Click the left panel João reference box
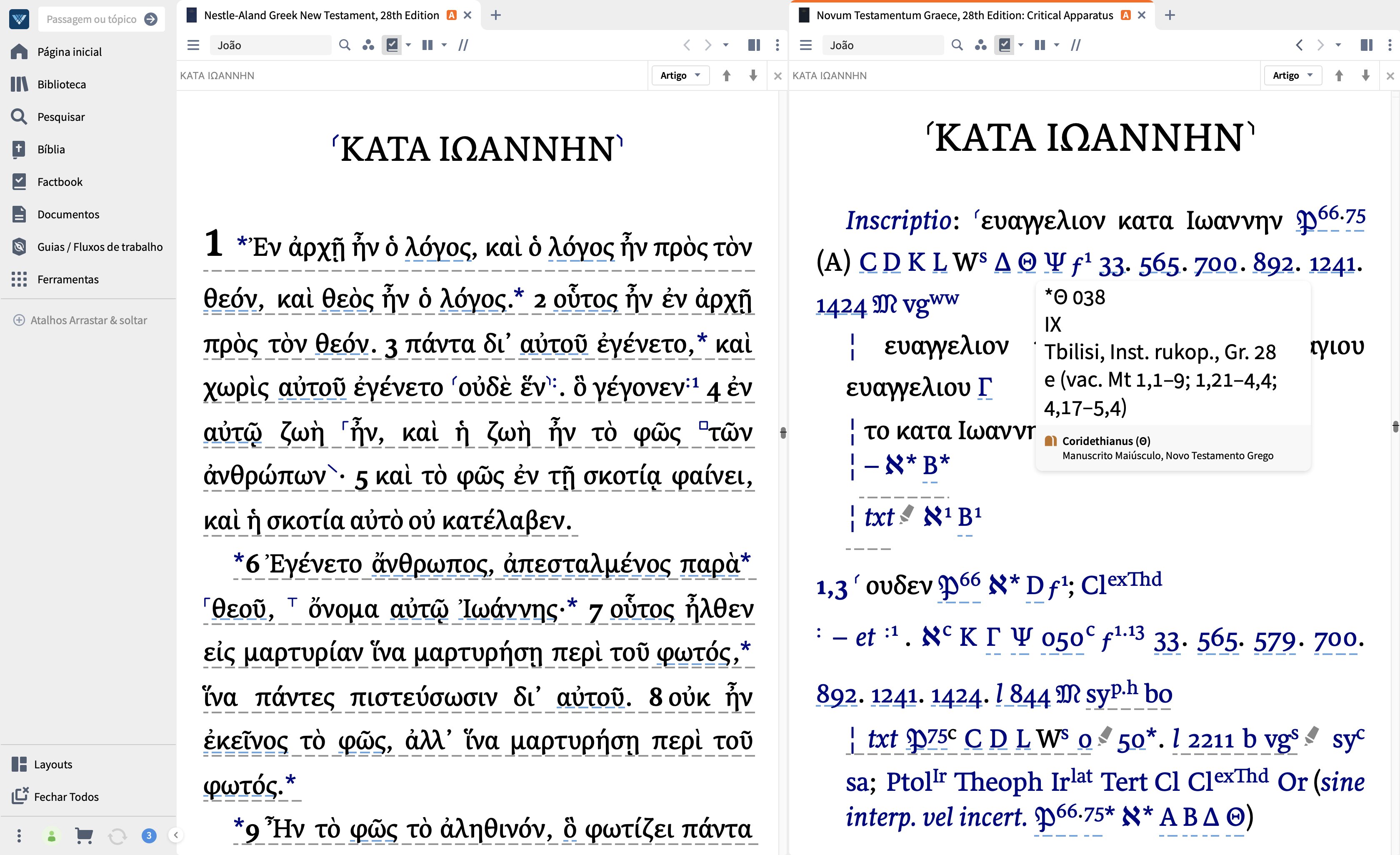1400x855 pixels. point(270,45)
